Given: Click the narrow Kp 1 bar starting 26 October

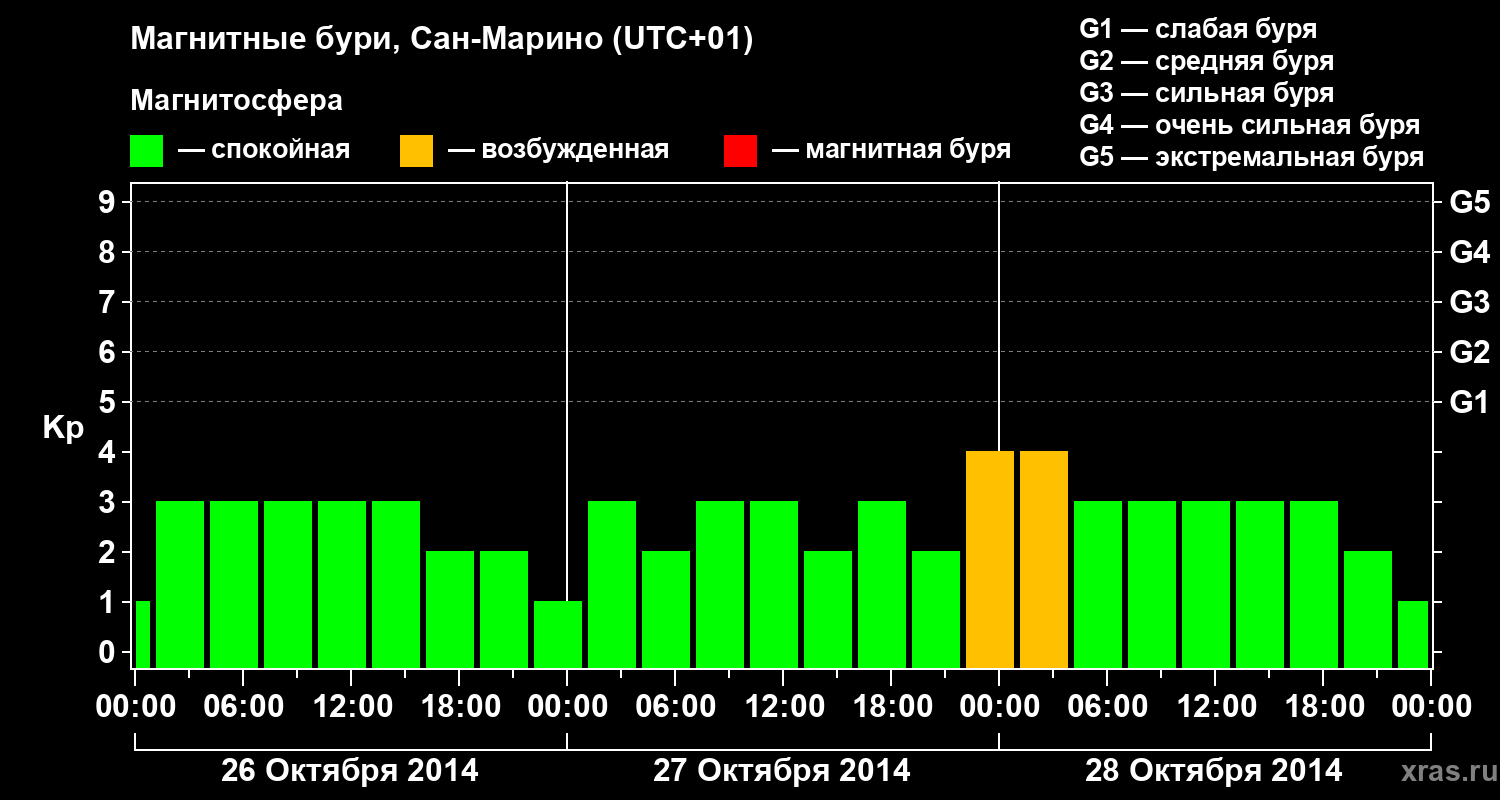Looking at the screenshot, I should click(x=142, y=634).
